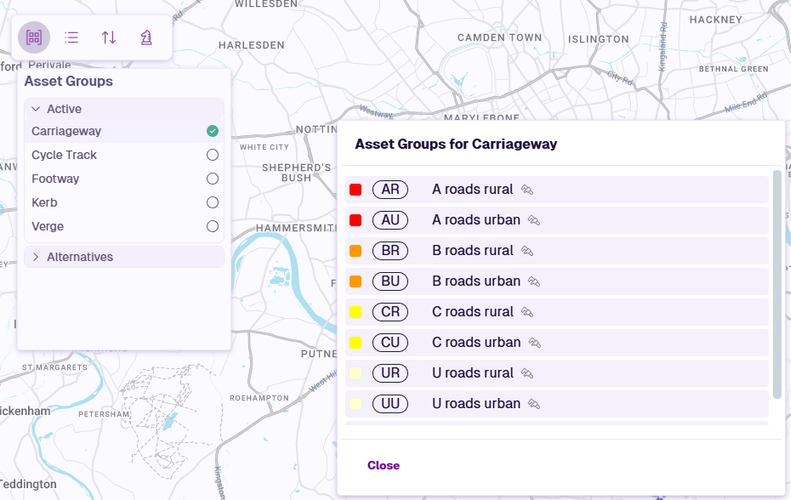Screen dimensions: 791x500
Task: Click the pale yellow swatch for UR row
Action: pos(356,373)
